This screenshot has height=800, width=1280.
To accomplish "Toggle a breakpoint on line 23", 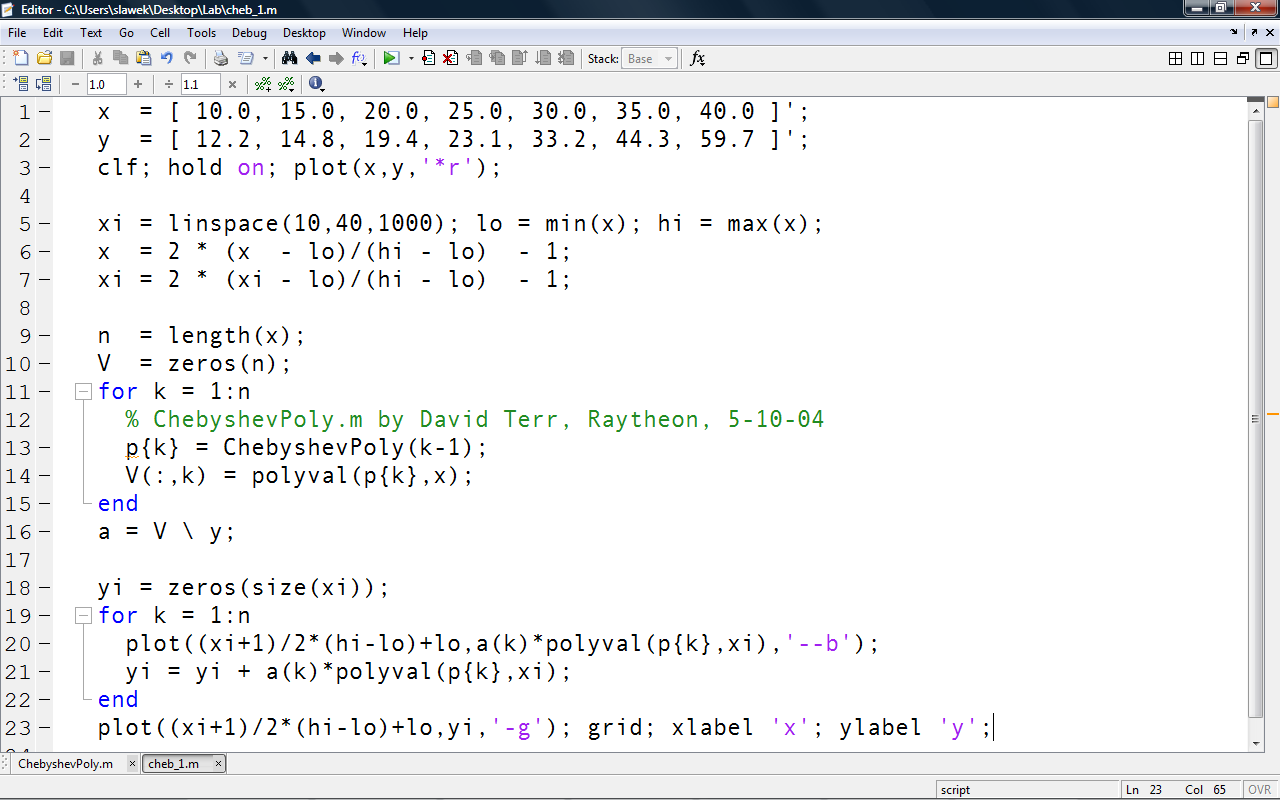I will click(44, 727).
